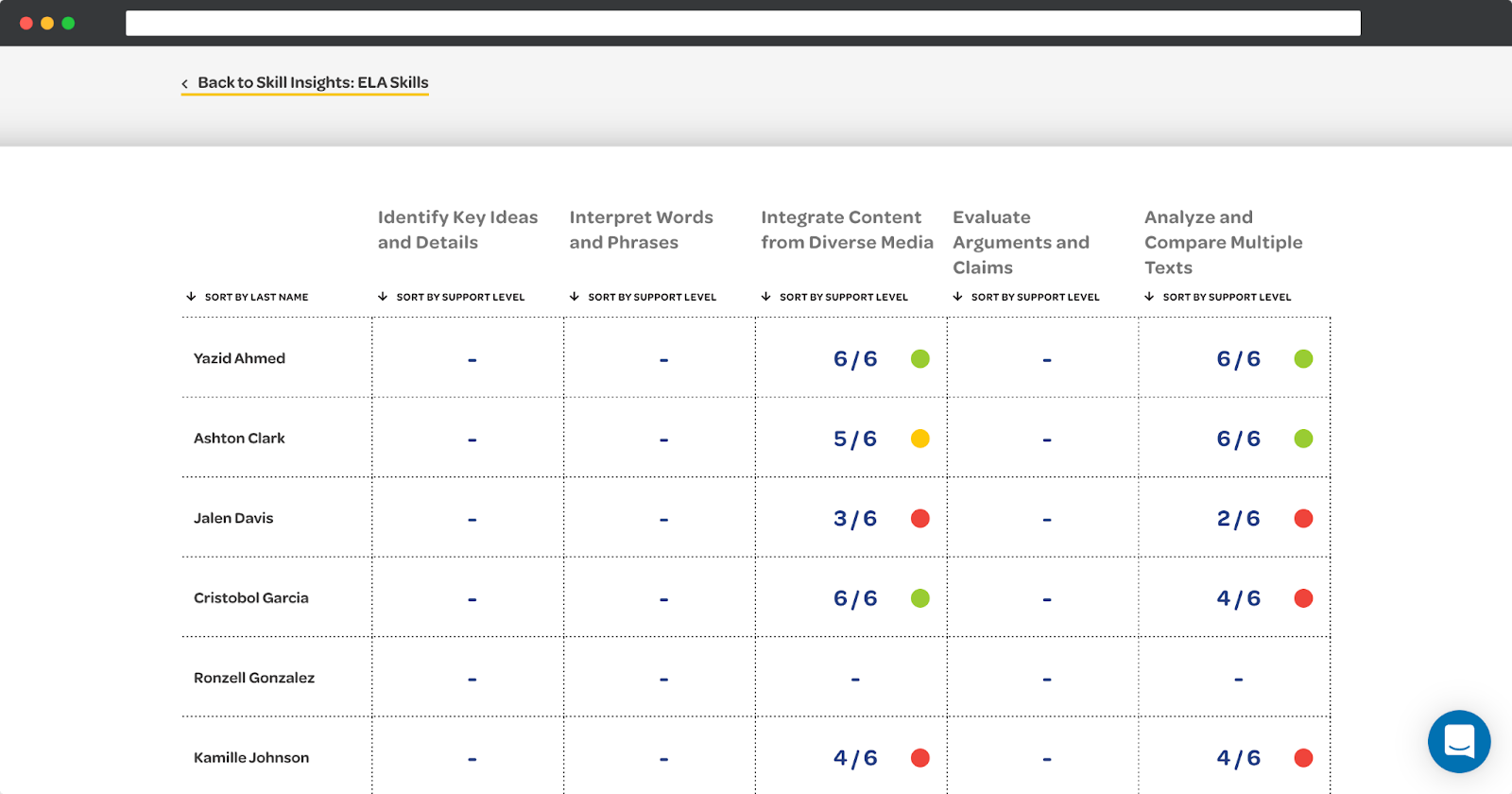Open Kamille Johnson's 4/6 Integrate Content score
This screenshot has width=1512, height=794.
coord(855,758)
